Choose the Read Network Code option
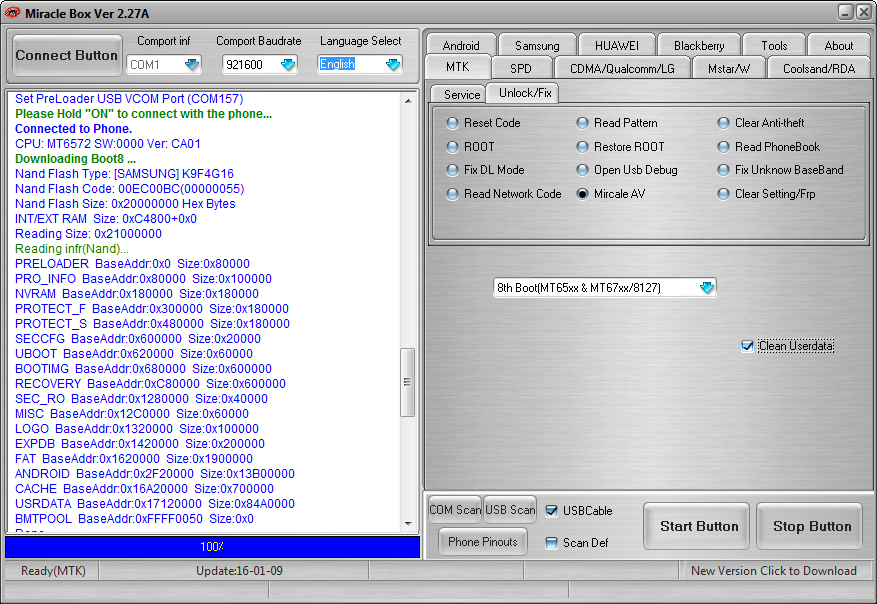 click(504, 194)
